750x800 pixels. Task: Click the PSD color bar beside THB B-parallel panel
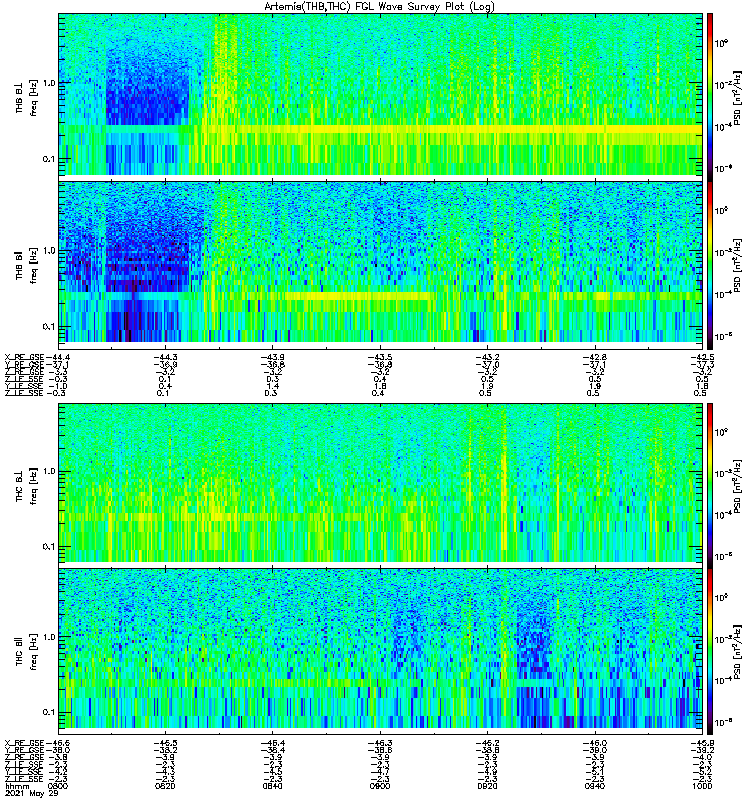(x=710, y=265)
